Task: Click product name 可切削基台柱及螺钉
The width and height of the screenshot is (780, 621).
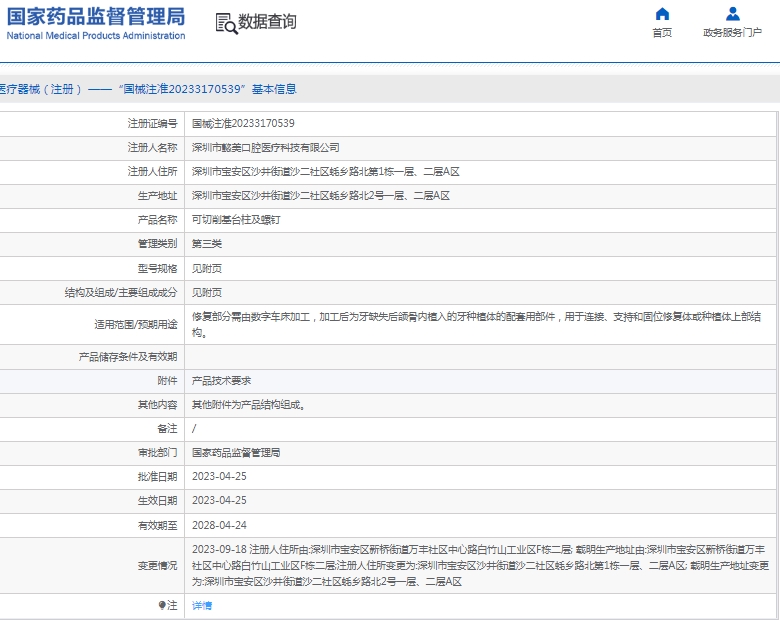Action: [236, 220]
